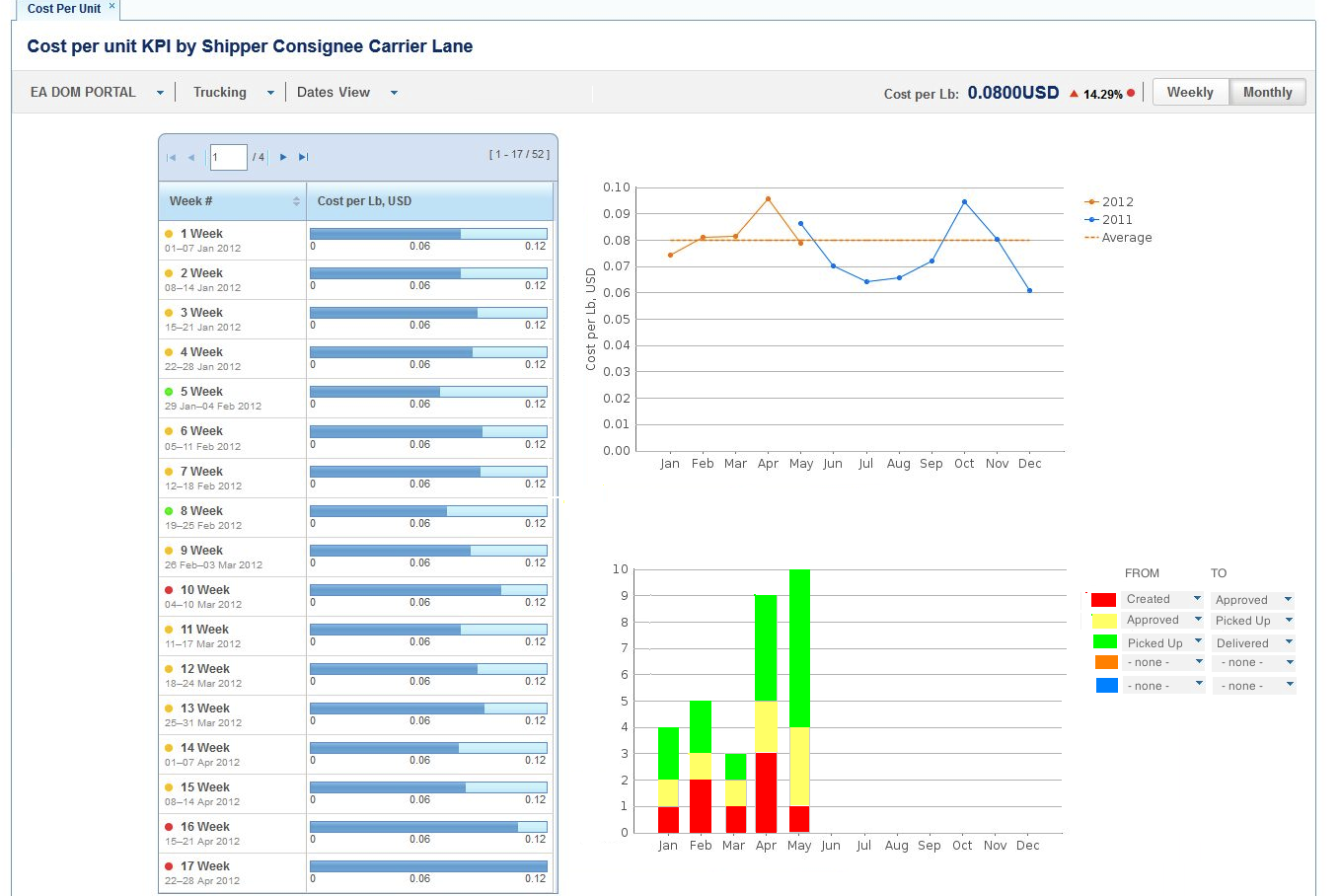Viewport: 1340px width, 896px height.
Task: Click the red up-trend arrow near 14.29%
Action: tap(1074, 94)
